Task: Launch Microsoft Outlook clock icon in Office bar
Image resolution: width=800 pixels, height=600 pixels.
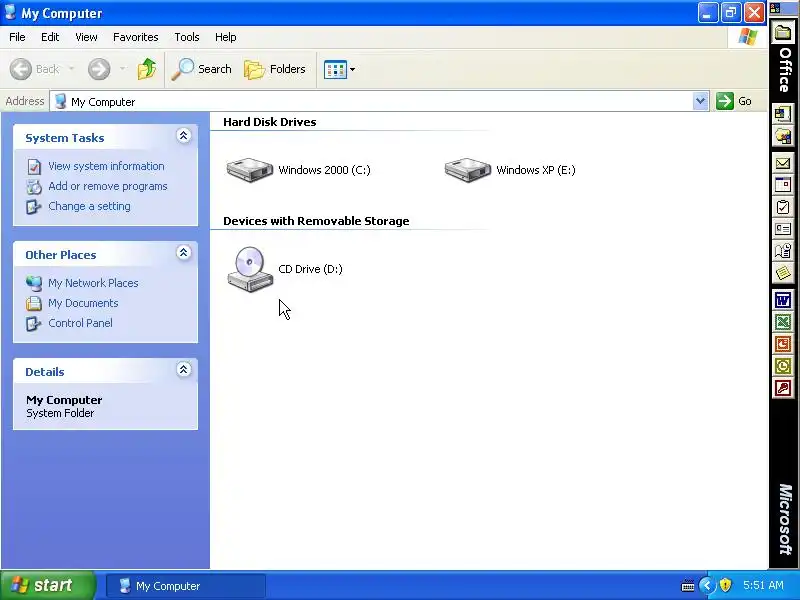Action: [x=783, y=366]
